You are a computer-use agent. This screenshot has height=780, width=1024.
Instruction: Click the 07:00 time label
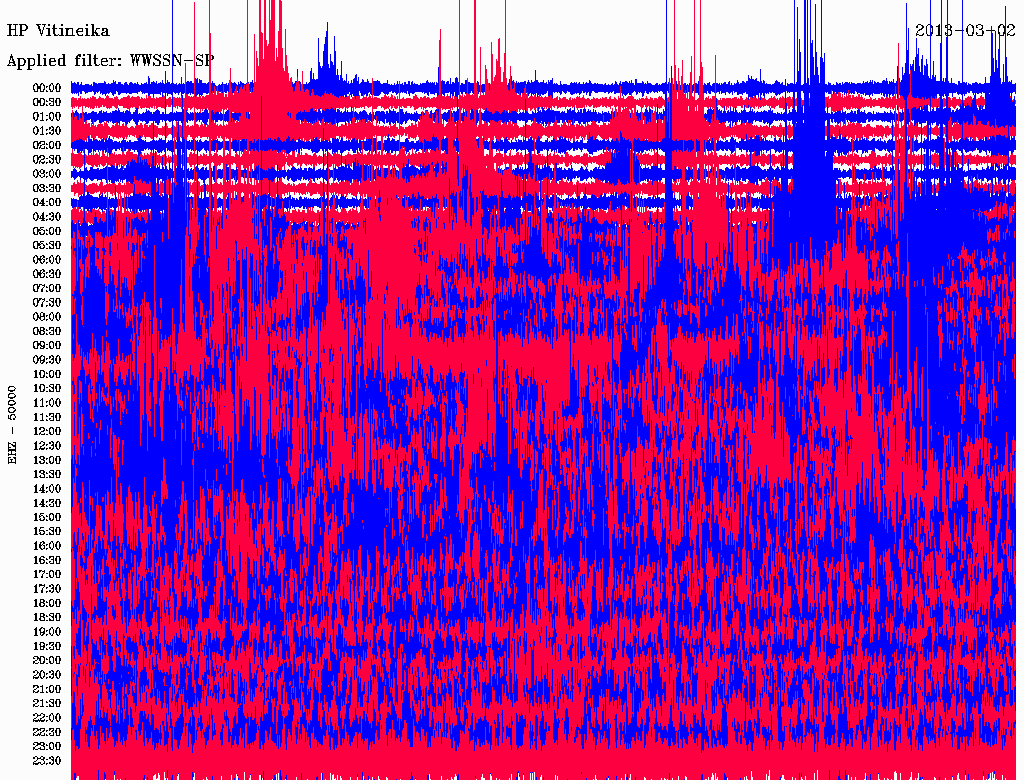click(47, 288)
